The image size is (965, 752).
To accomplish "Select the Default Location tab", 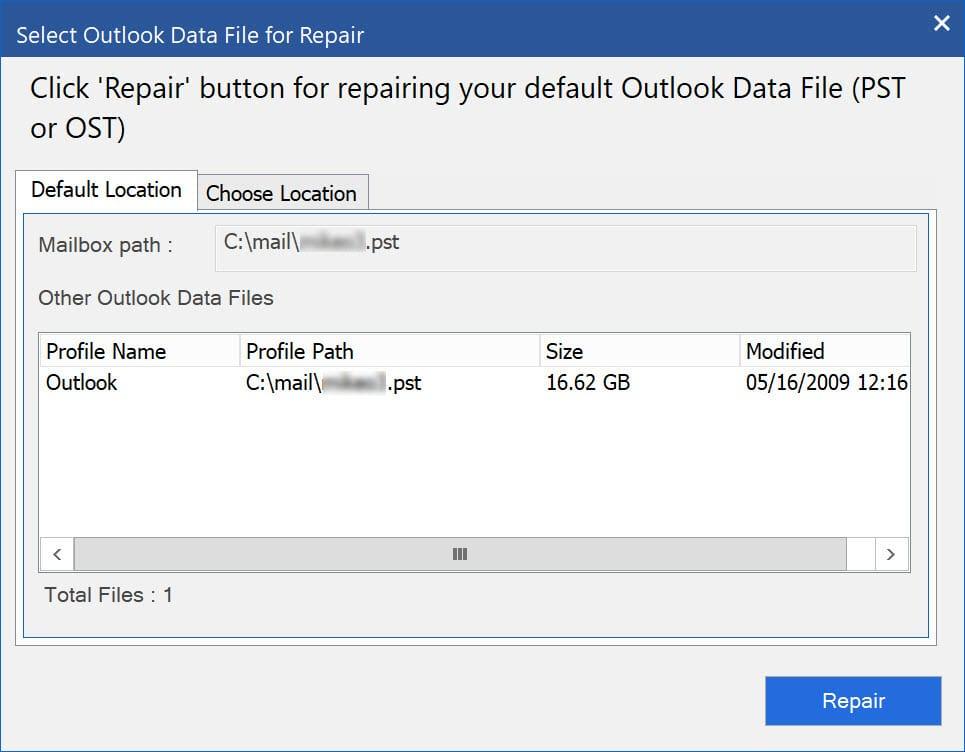I will click(106, 190).
